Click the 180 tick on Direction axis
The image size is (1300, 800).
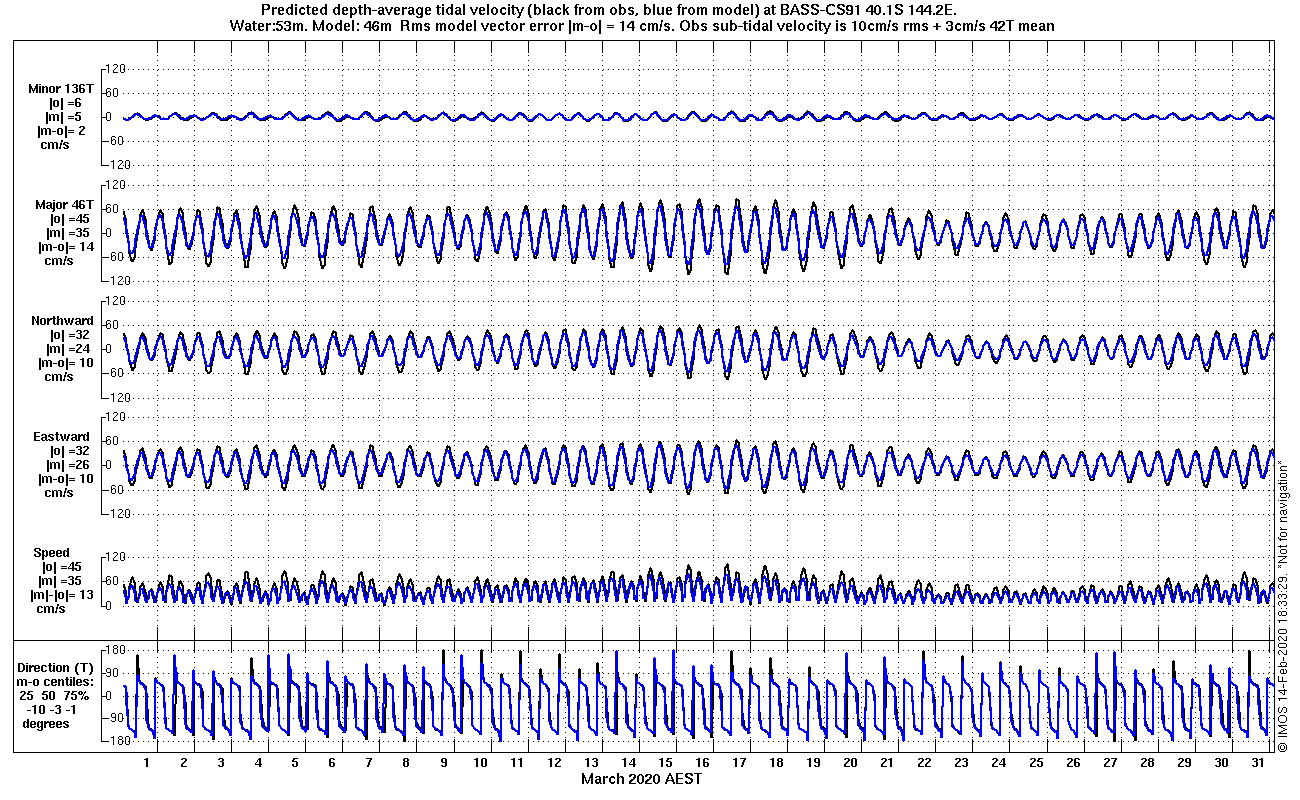point(114,651)
